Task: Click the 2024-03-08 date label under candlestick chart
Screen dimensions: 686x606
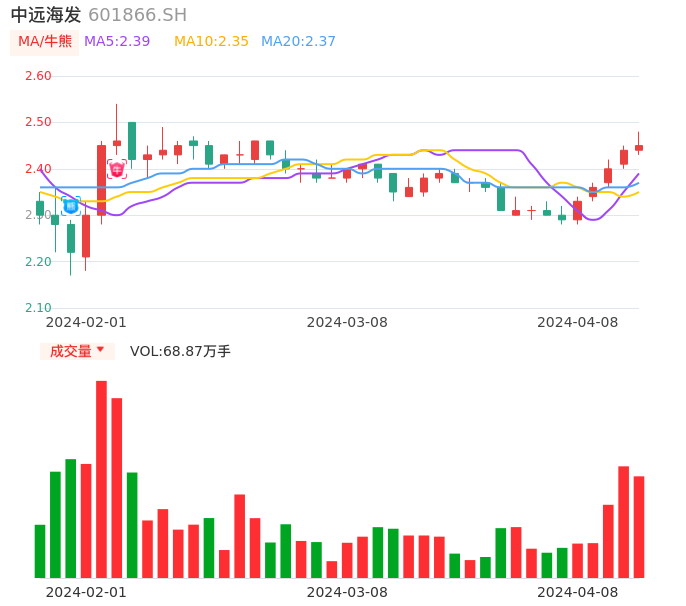Action: (347, 322)
